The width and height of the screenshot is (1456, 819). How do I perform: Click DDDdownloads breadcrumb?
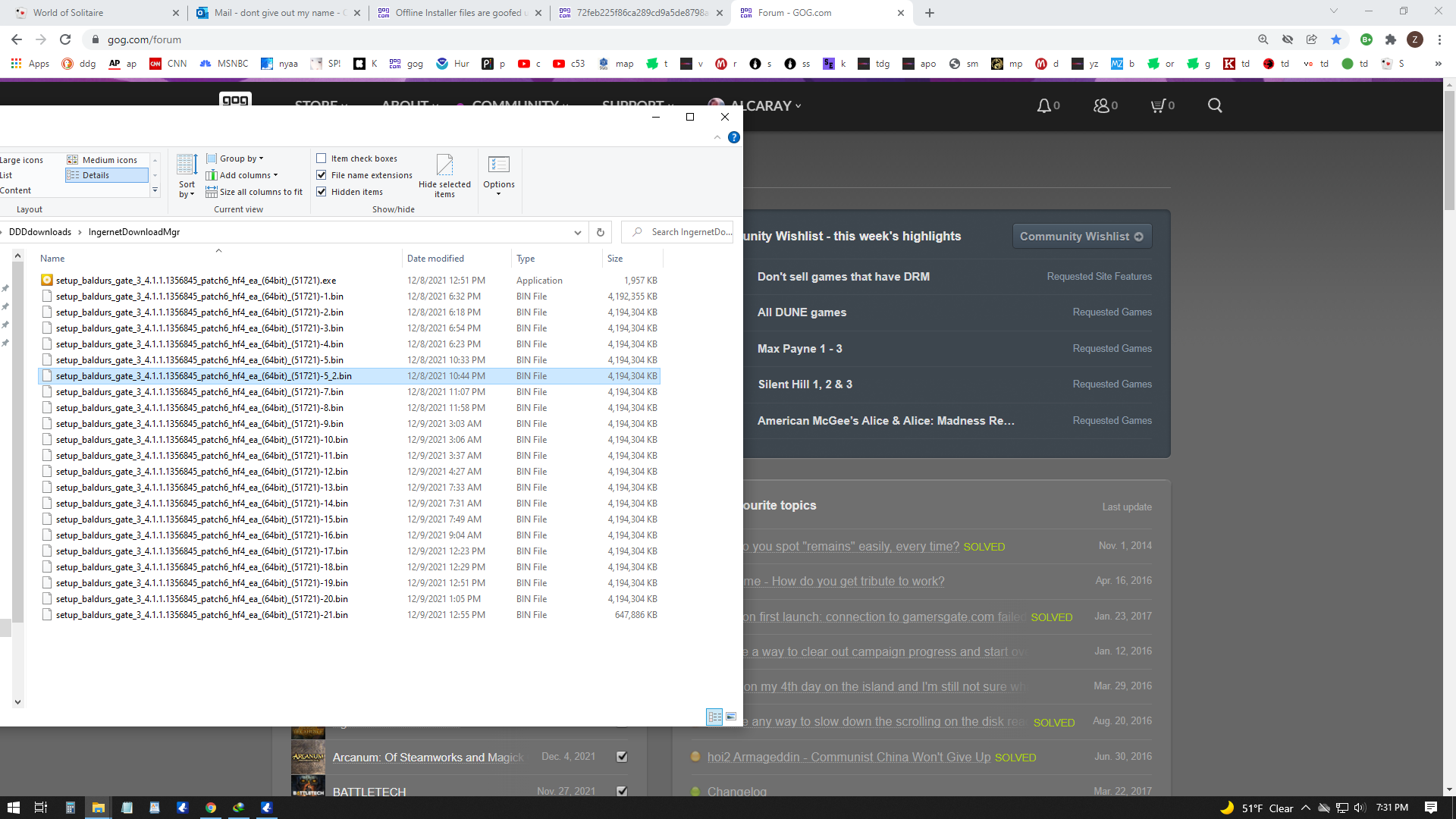pos(40,232)
